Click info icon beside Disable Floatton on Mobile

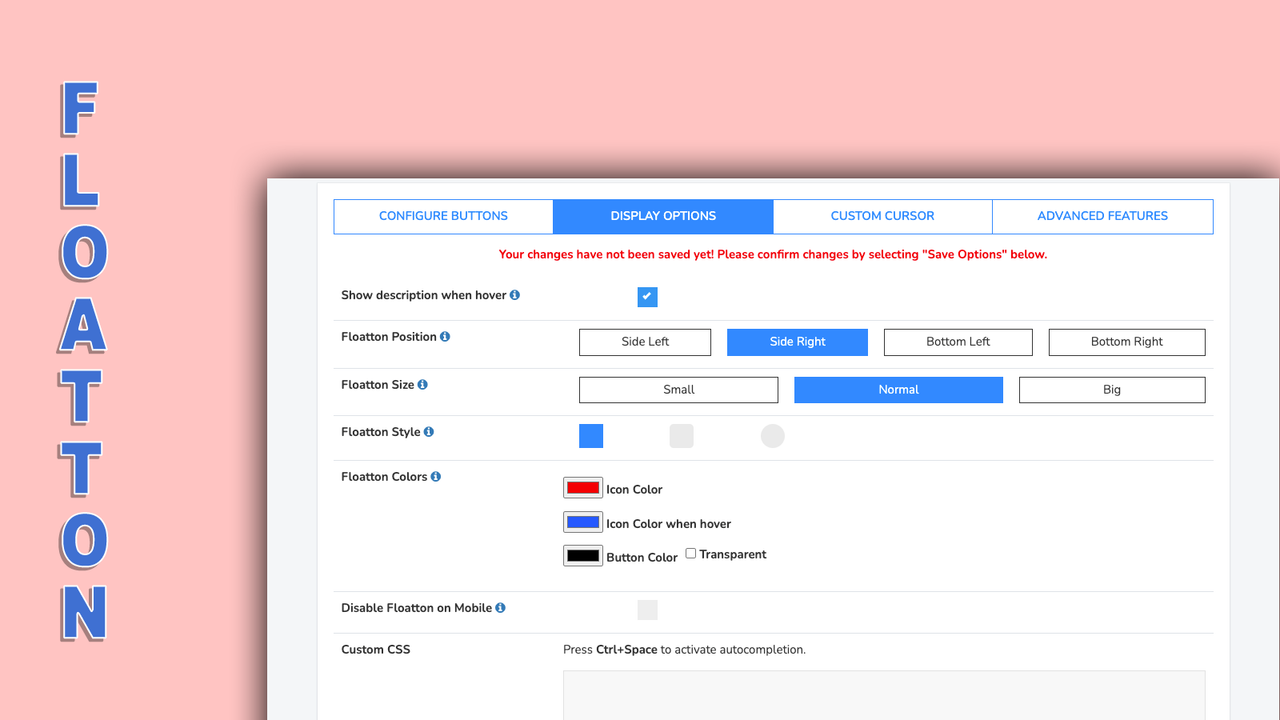coord(500,608)
